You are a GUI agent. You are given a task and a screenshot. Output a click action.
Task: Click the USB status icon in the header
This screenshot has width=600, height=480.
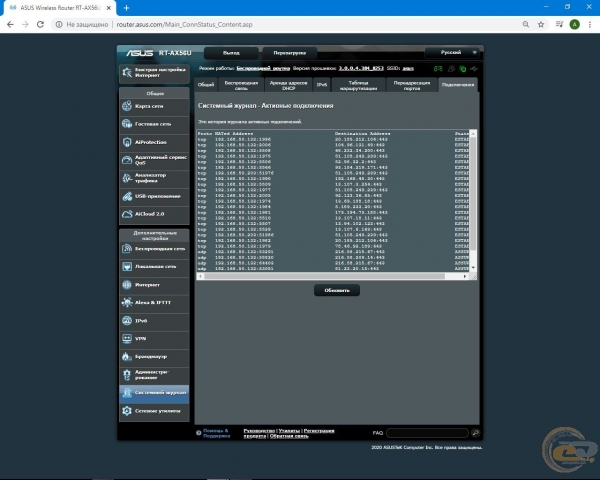[474, 69]
